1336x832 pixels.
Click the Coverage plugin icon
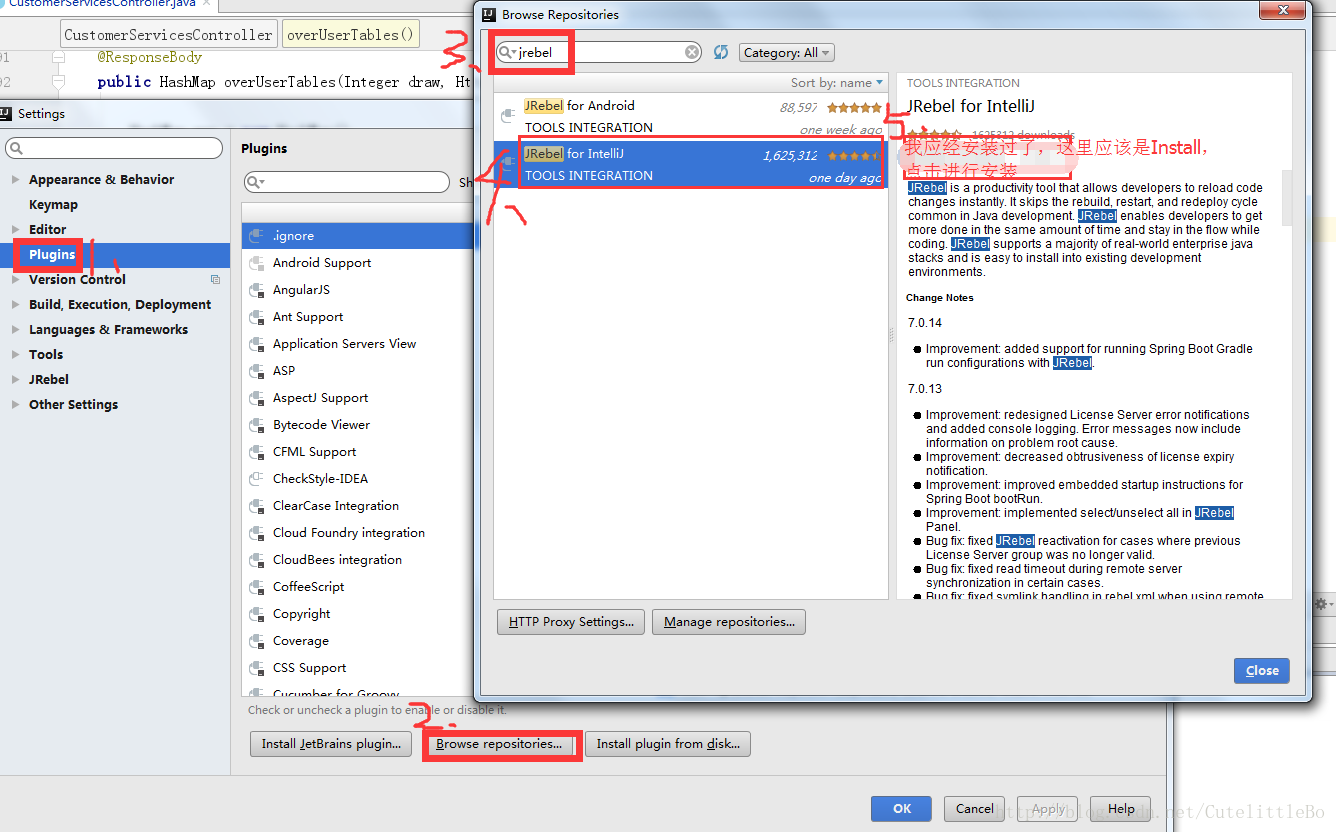click(256, 641)
